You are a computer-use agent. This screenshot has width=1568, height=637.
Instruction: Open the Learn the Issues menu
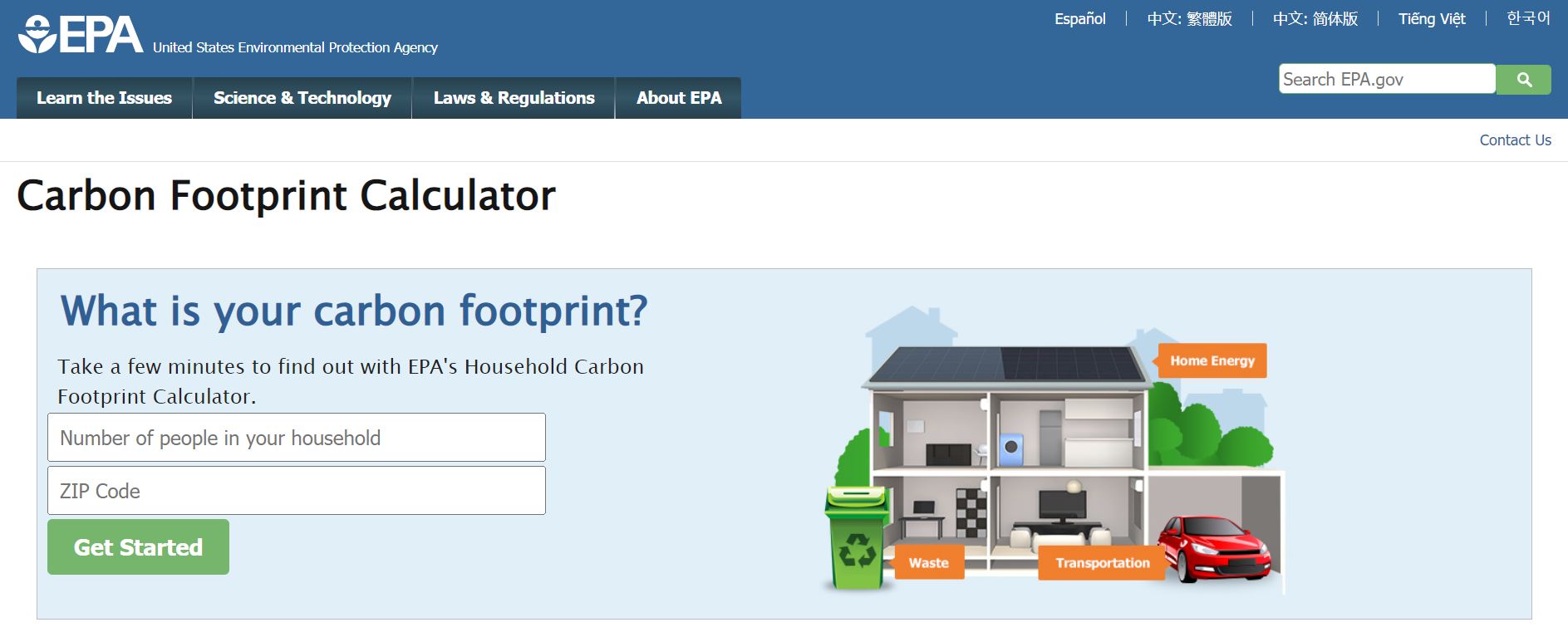pyautogui.click(x=105, y=98)
